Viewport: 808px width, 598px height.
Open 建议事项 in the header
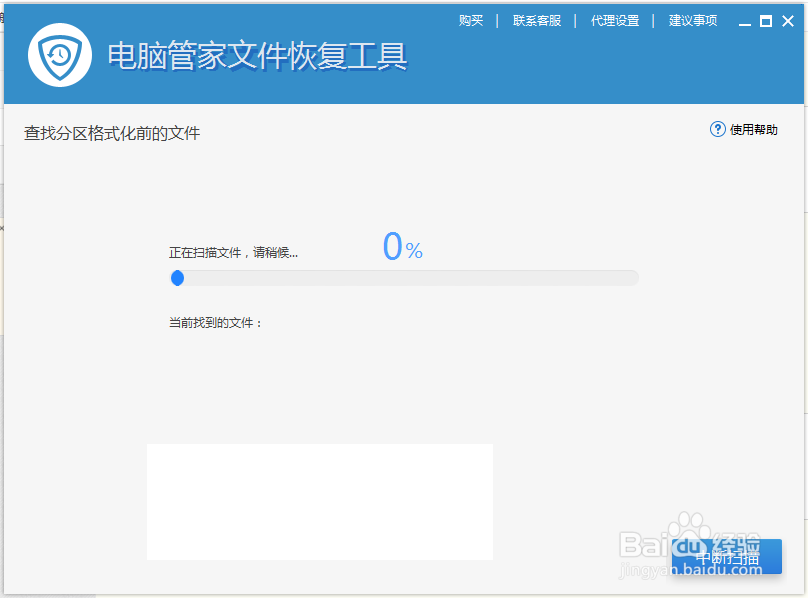(x=693, y=21)
